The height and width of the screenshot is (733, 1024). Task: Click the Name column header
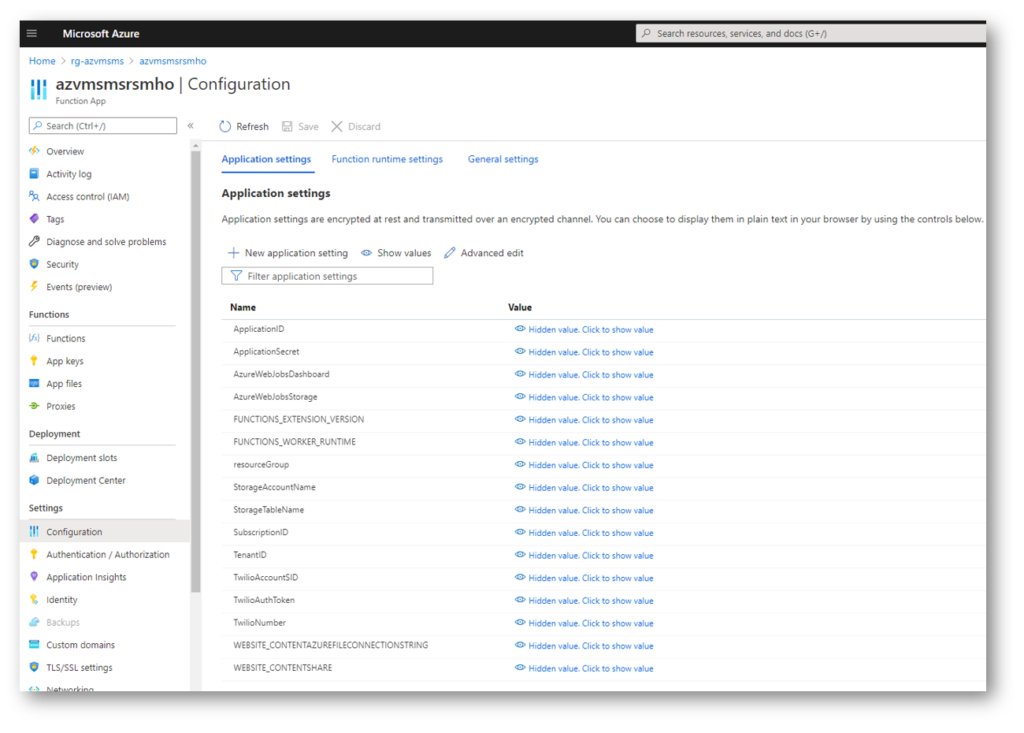243,307
